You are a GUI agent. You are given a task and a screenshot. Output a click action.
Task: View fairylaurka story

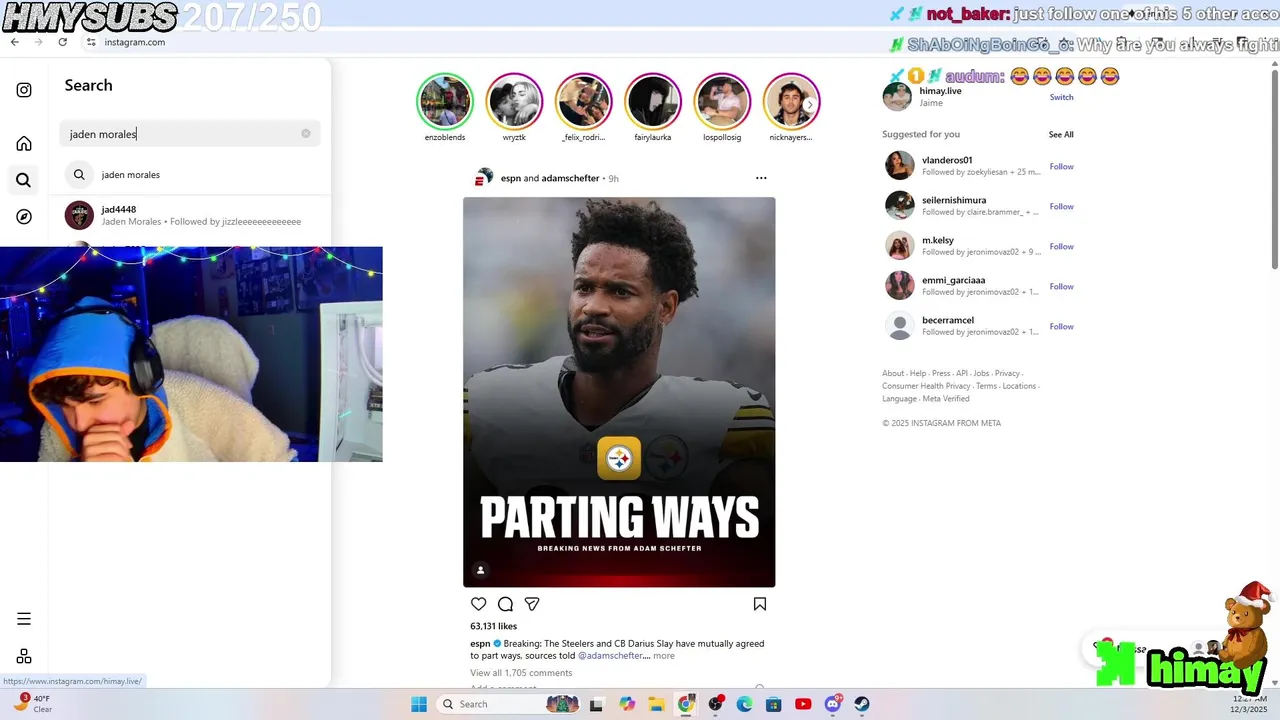click(x=652, y=101)
